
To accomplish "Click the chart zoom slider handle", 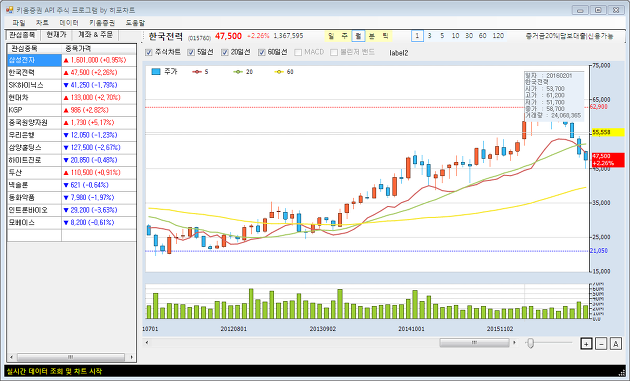I will (530, 343).
